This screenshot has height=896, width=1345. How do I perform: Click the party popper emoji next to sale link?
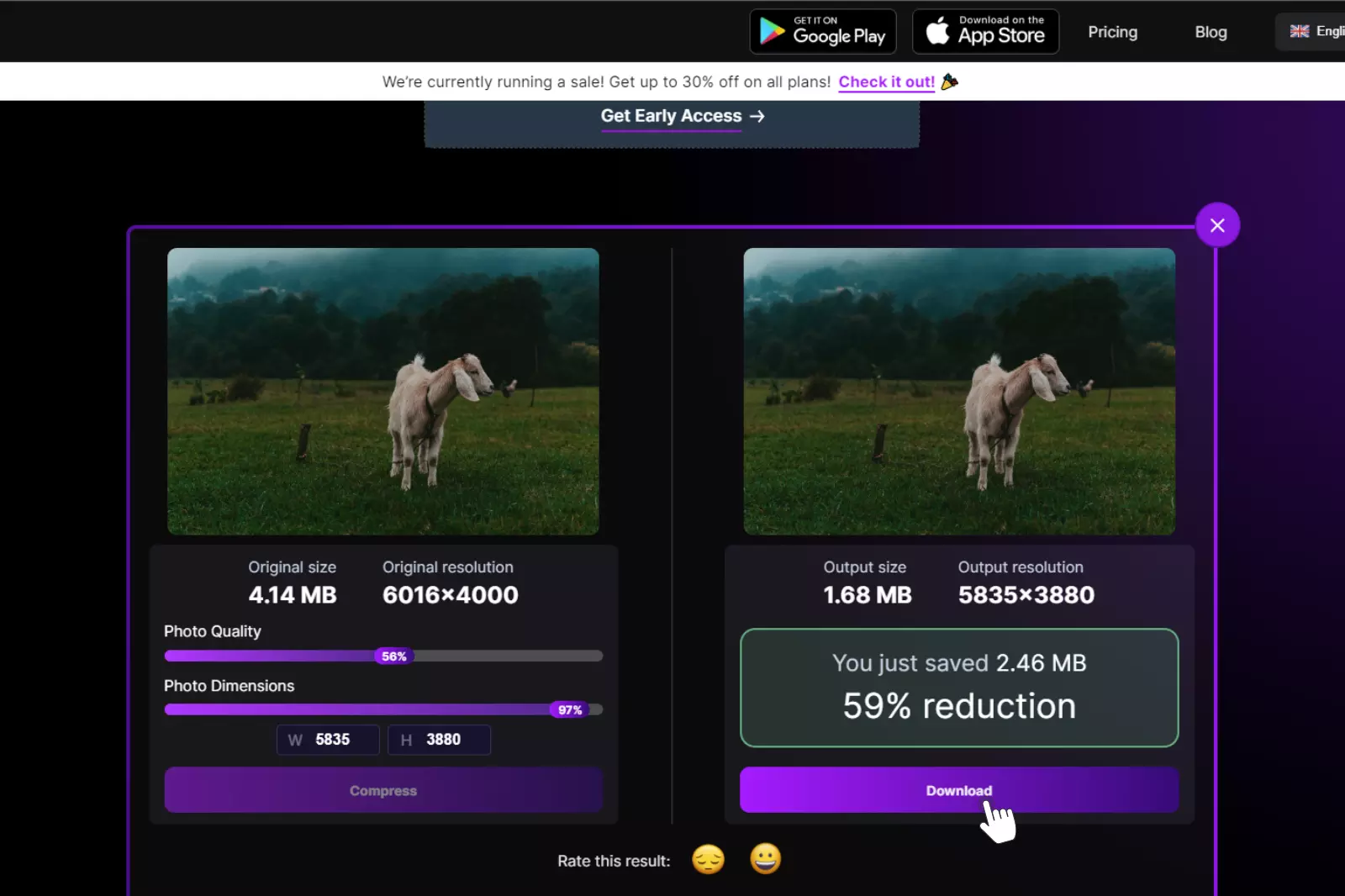pos(950,82)
